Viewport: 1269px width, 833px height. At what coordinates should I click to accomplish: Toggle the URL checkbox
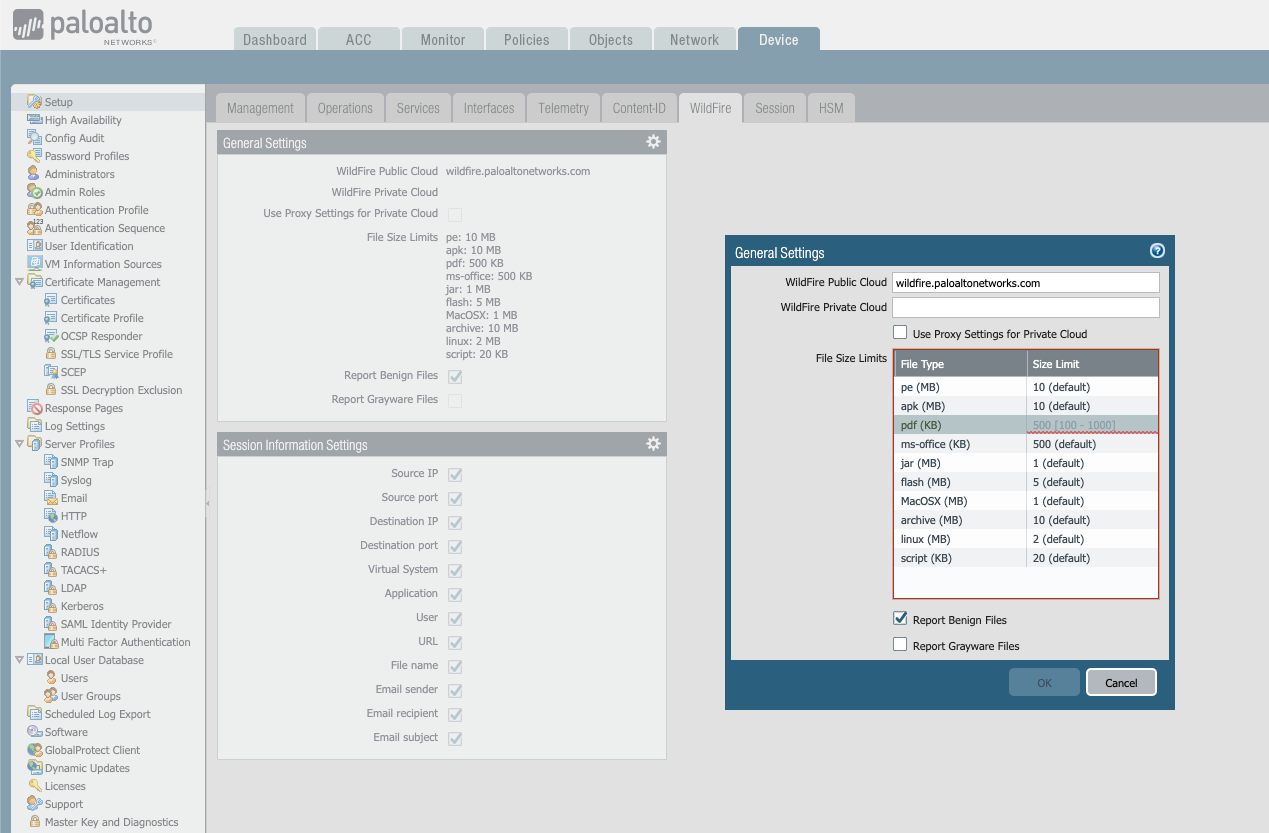(455, 642)
